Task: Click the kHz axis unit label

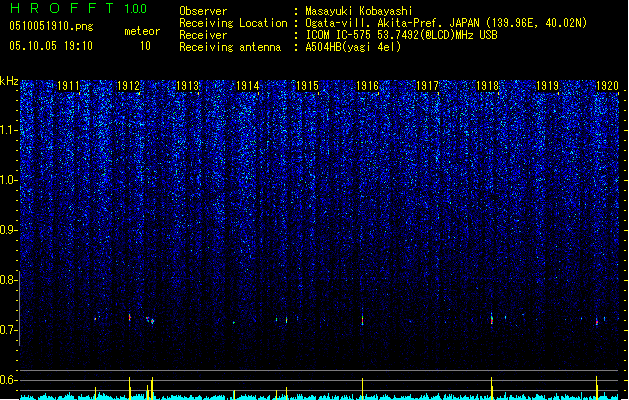Action: pyautogui.click(x=9, y=81)
